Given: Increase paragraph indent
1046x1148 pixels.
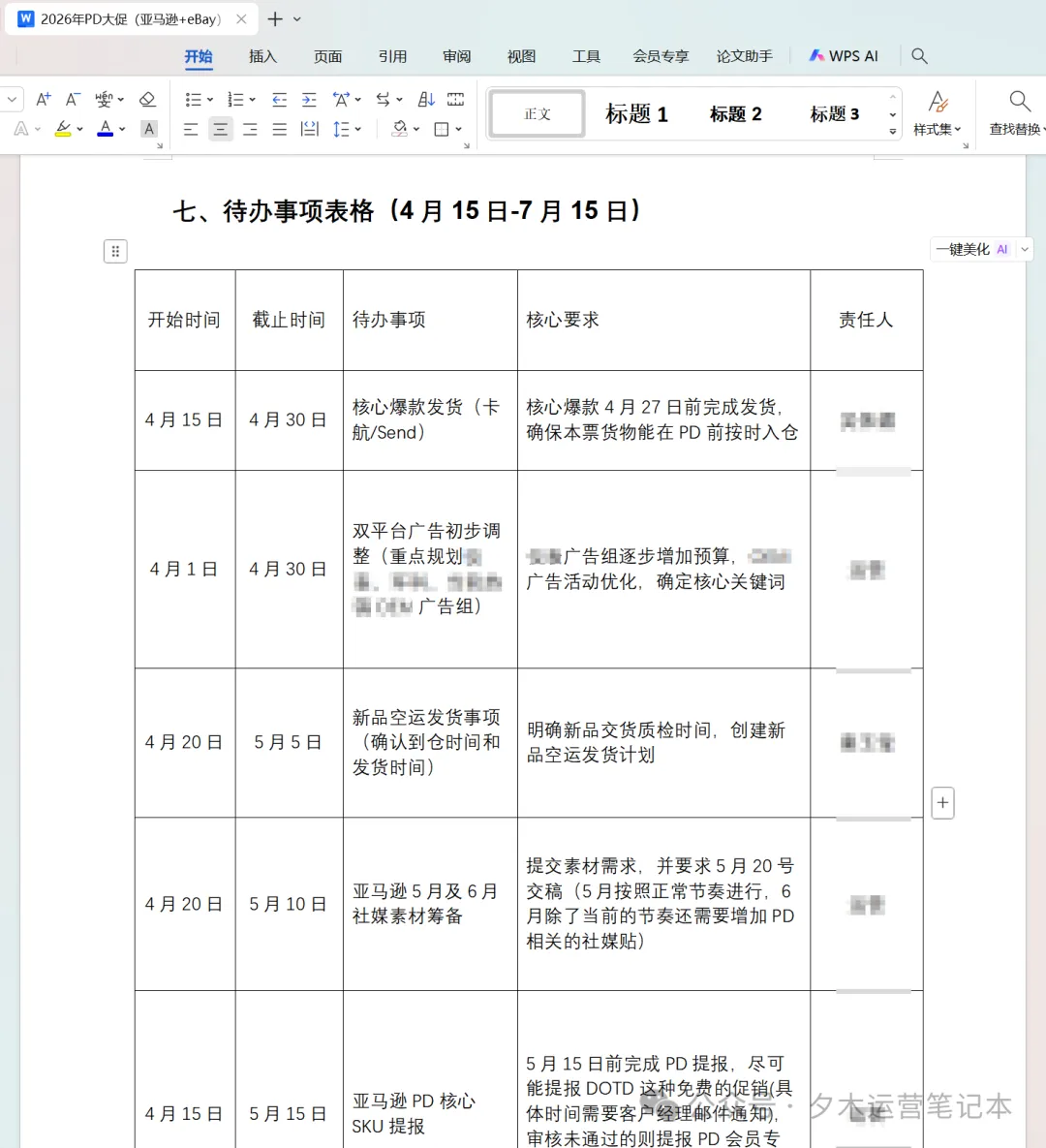Looking at the screenshot, I should (309, 99).
